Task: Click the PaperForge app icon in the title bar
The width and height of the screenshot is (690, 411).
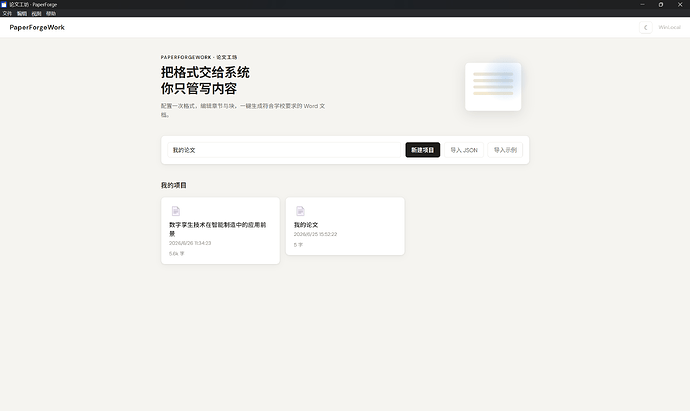Action: pos(4,4)
